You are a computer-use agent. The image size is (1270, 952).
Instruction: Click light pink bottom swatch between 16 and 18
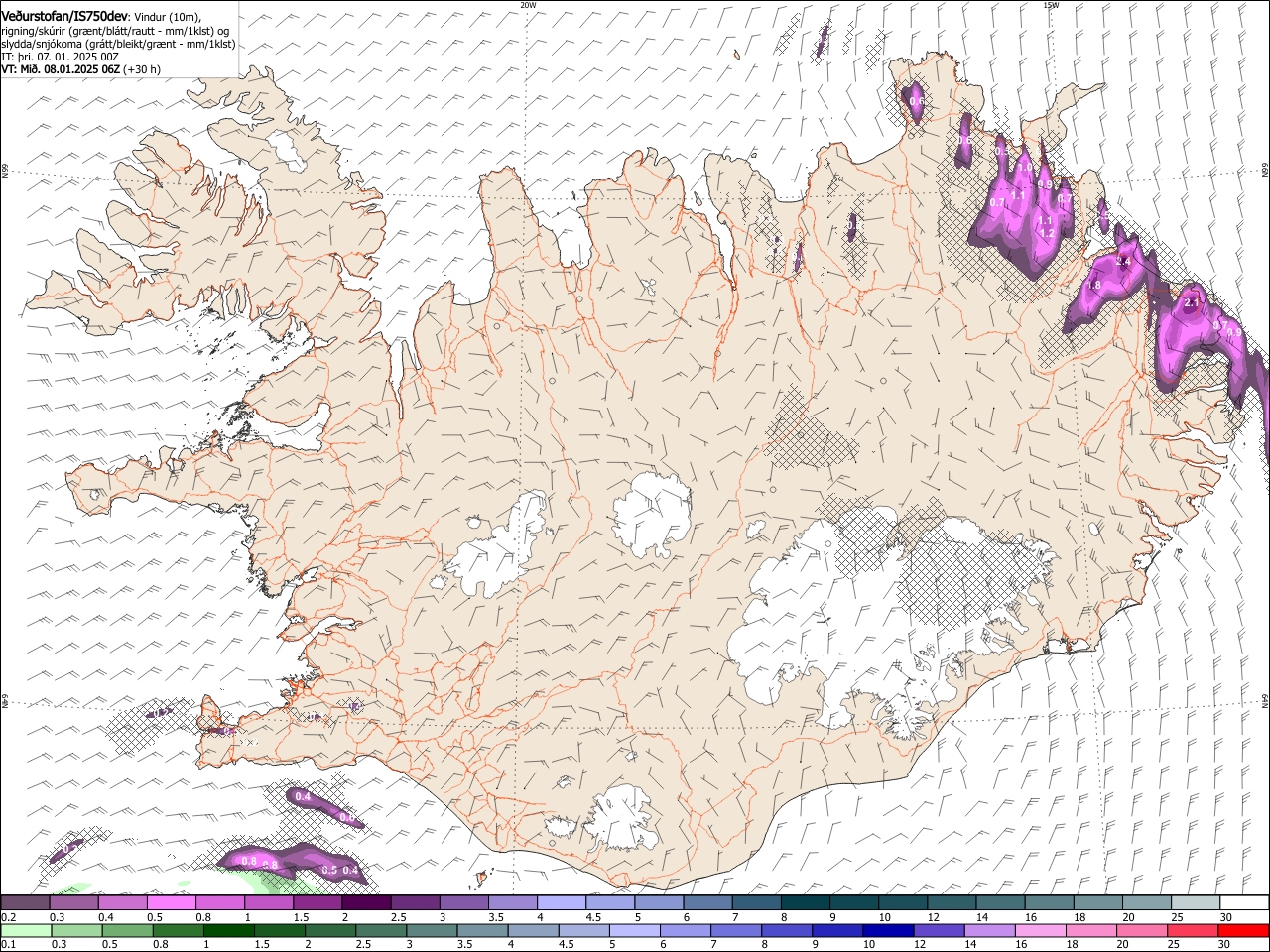(x=1040, y=931)
